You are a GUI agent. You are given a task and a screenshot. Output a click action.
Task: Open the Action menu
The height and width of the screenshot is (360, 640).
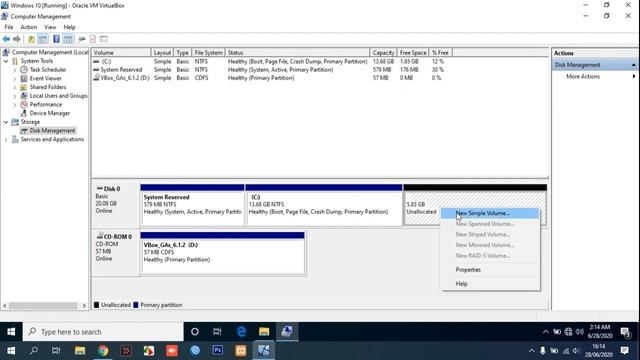[x=29, y=27]
